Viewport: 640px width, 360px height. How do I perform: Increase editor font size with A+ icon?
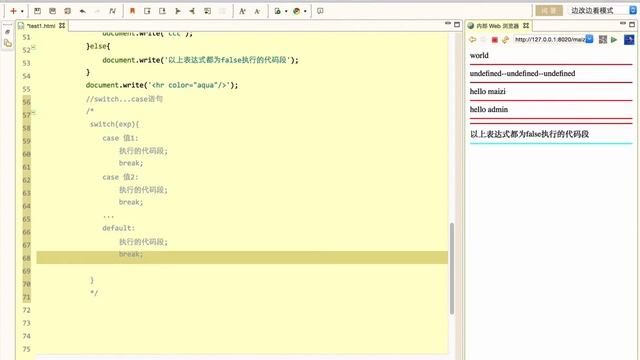(242, 11)
